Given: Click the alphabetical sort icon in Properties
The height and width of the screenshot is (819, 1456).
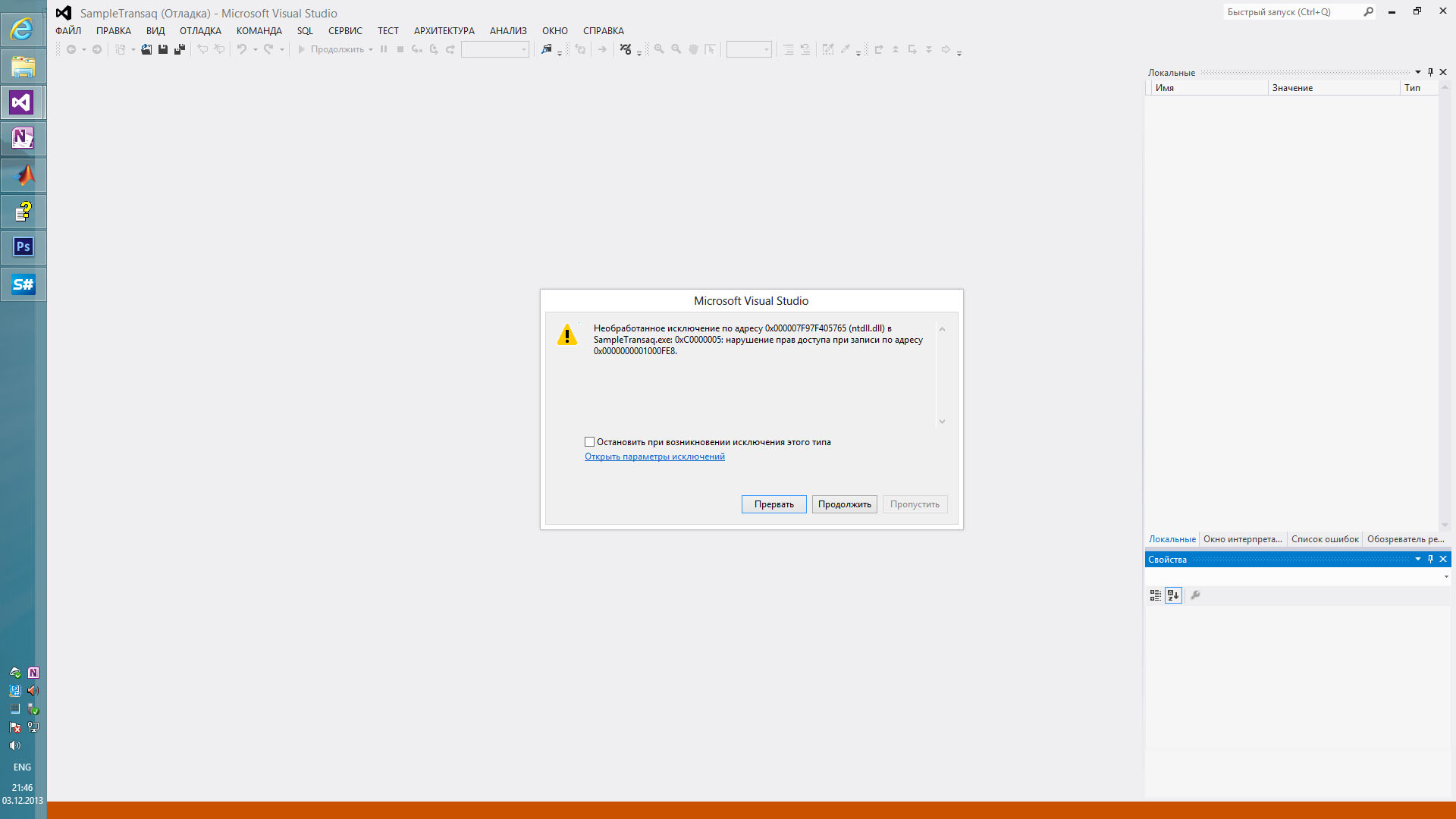Looking at the screenshot, I should pyautogui.click(x=1173, y=595).
